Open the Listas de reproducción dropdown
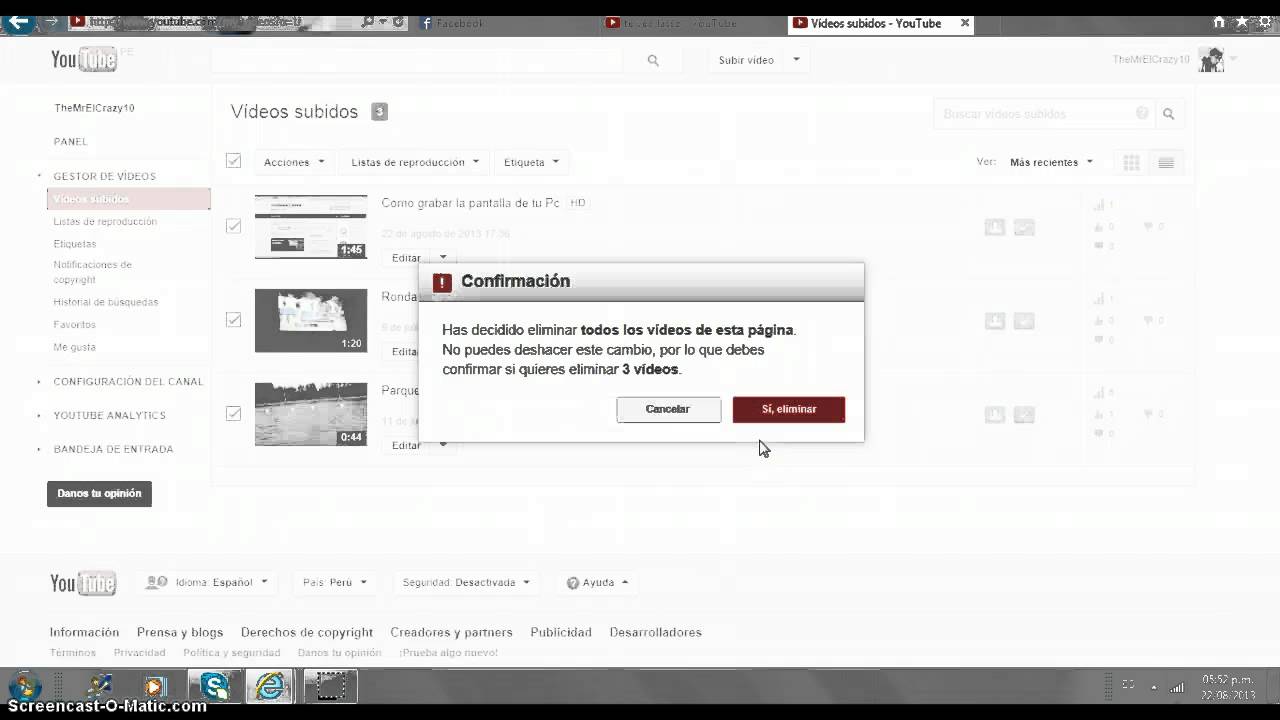Screen dimensions: 1280x720 point(415,162)
